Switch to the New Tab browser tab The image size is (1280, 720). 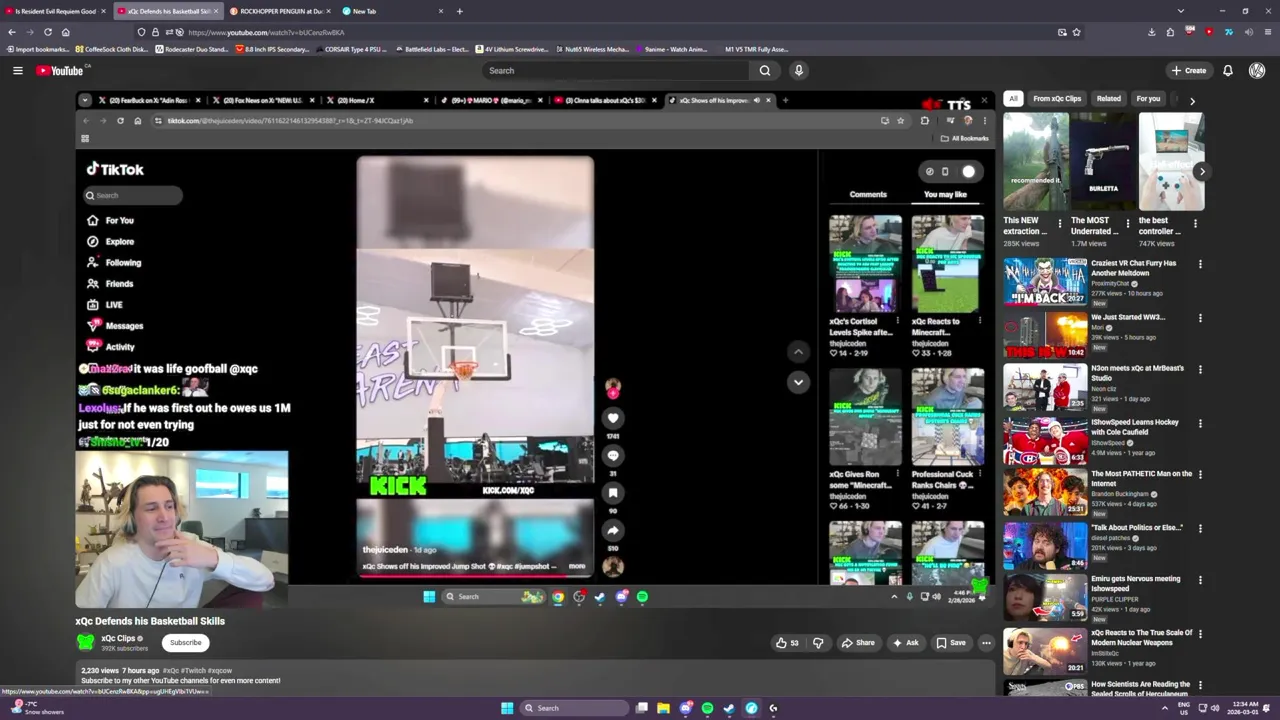pos(392,11)
